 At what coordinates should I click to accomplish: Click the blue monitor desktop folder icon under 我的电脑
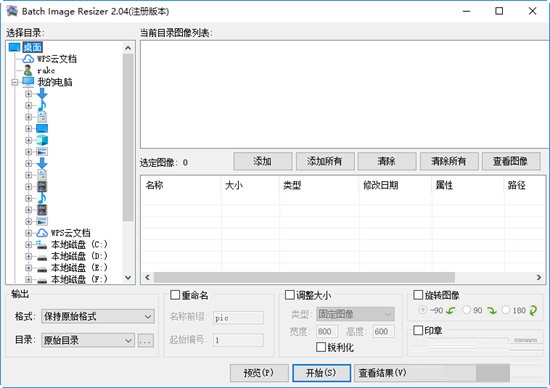pos(42,128)
